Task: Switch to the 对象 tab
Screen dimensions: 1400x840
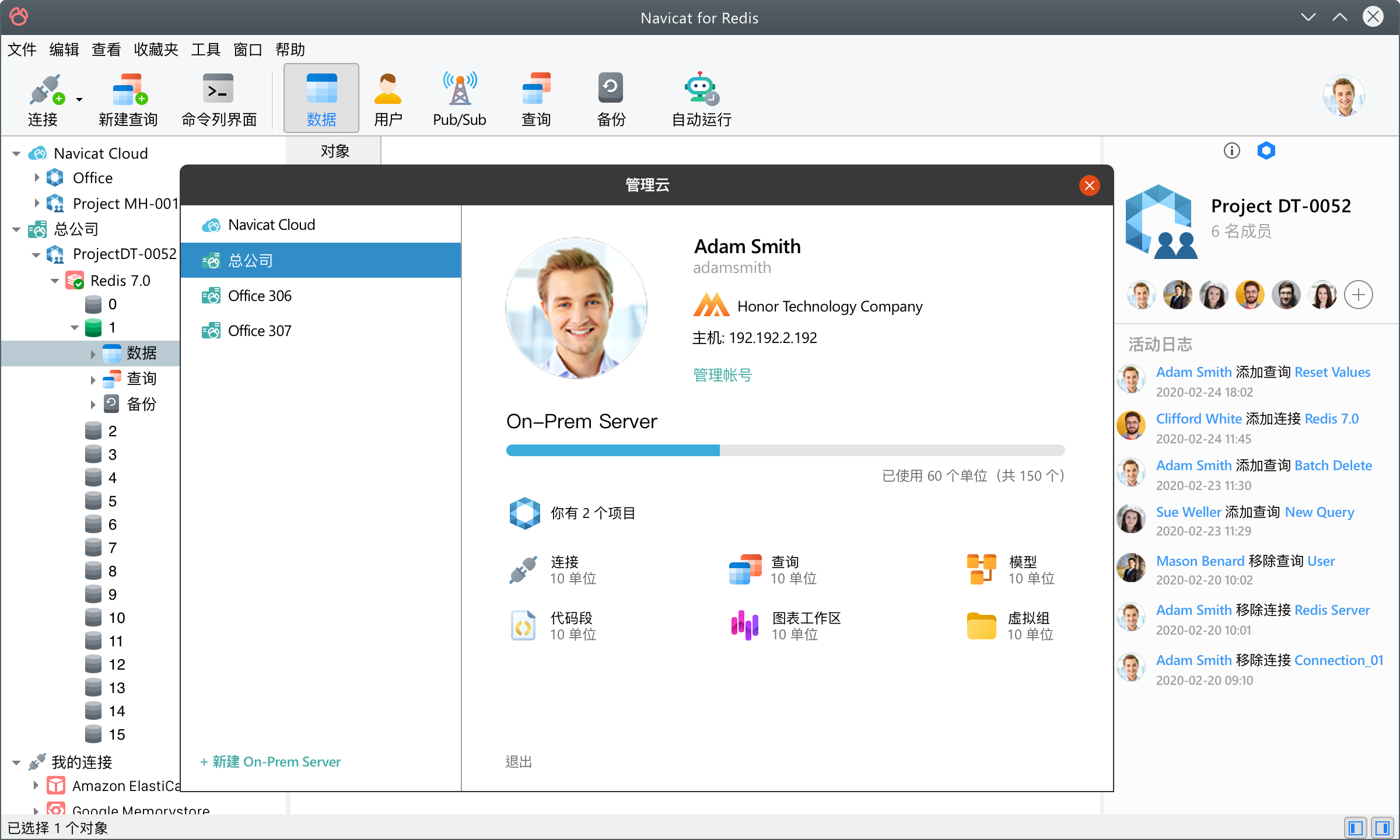Action: (334, 151)
